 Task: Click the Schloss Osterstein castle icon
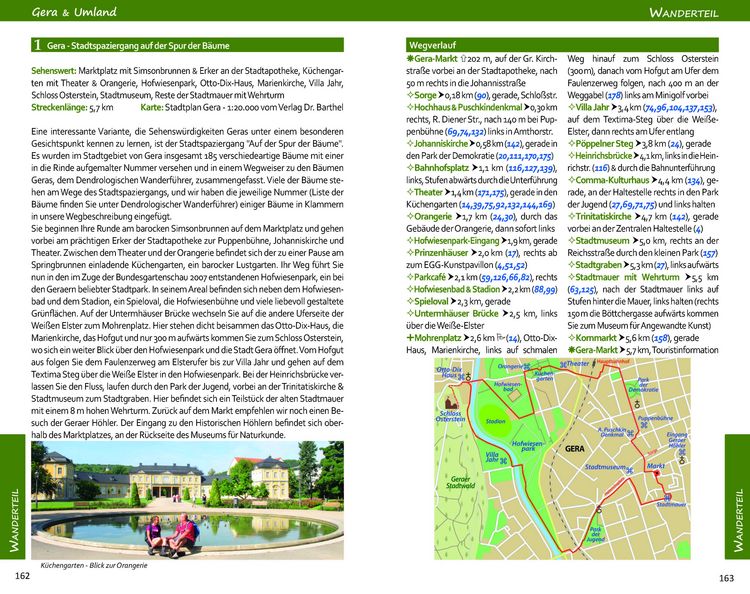coord(448,402)
